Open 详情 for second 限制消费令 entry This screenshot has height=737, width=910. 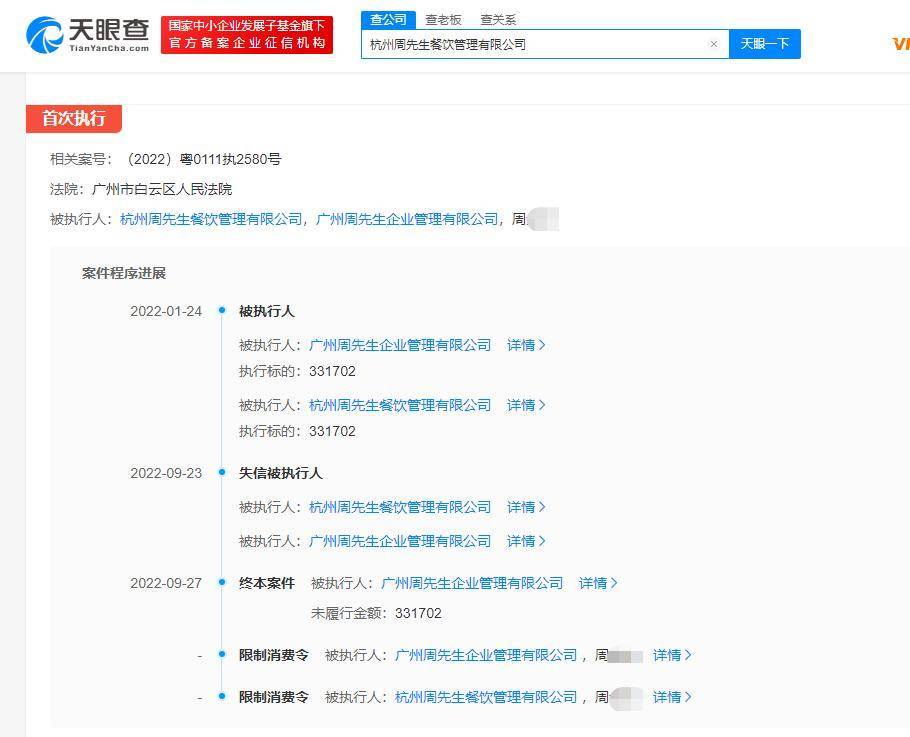coord(672,697)
